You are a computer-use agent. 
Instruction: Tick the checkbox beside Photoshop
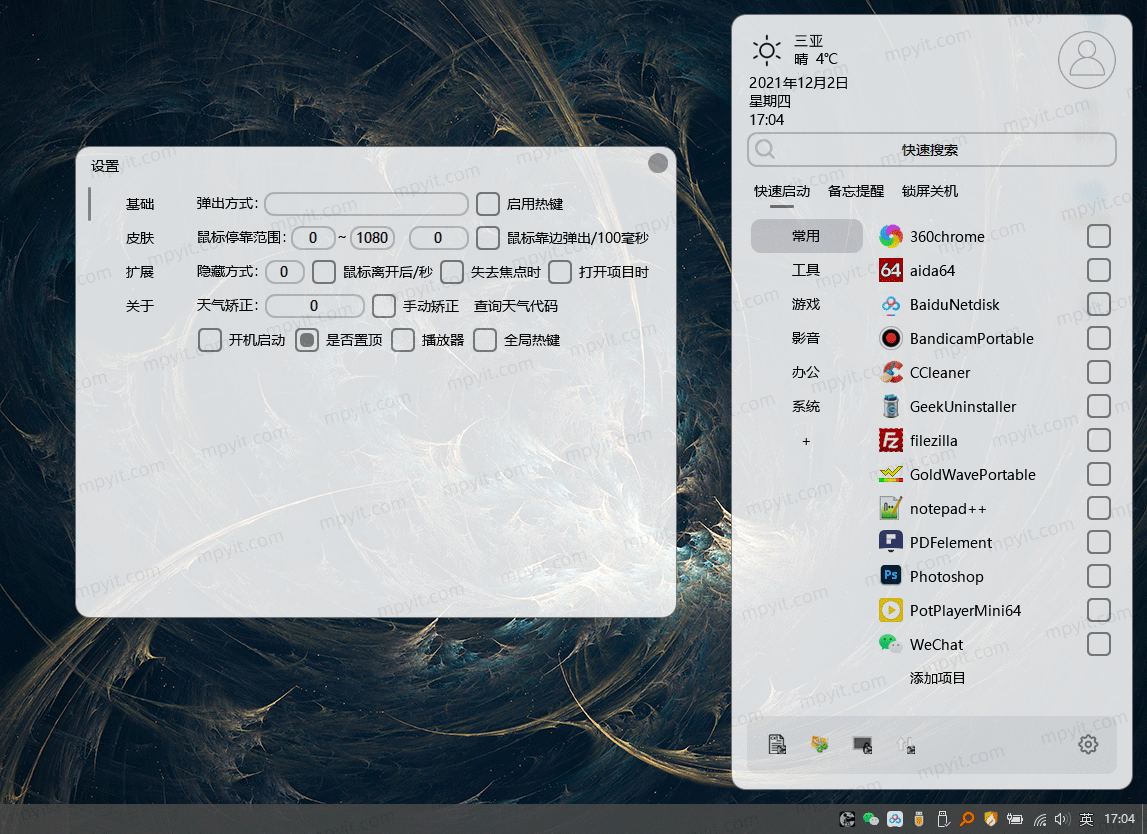(x=1099, y=576)
